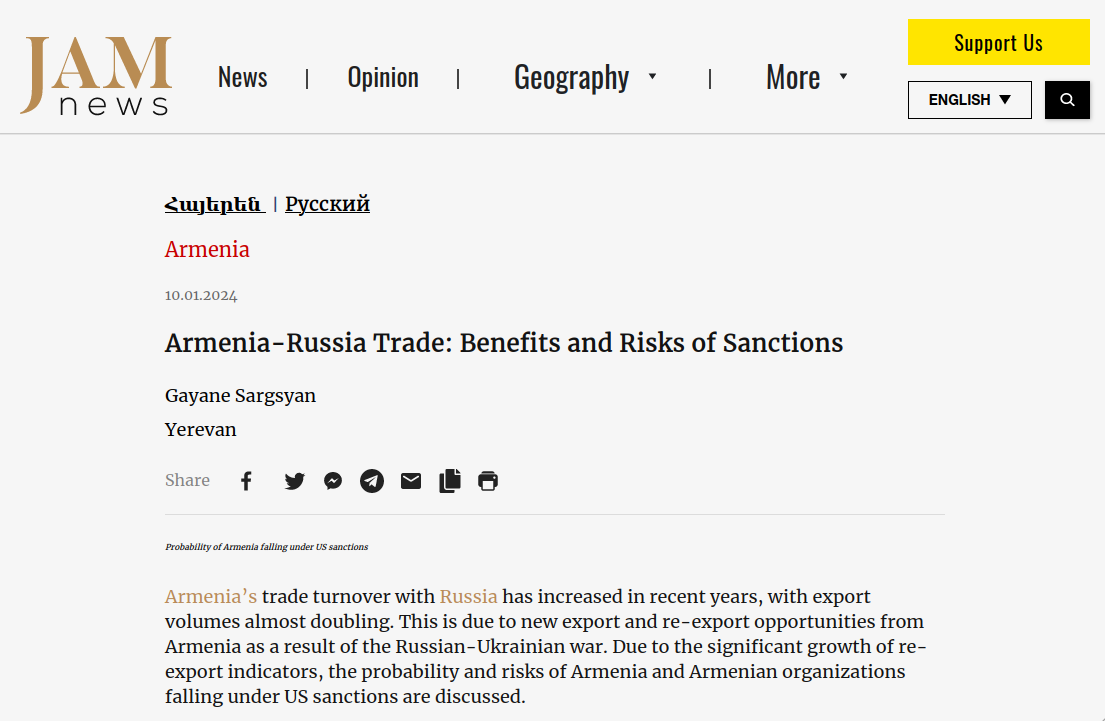1105x721 pixels.
Task: Share article on Facebook
Action: pos(246,481)
